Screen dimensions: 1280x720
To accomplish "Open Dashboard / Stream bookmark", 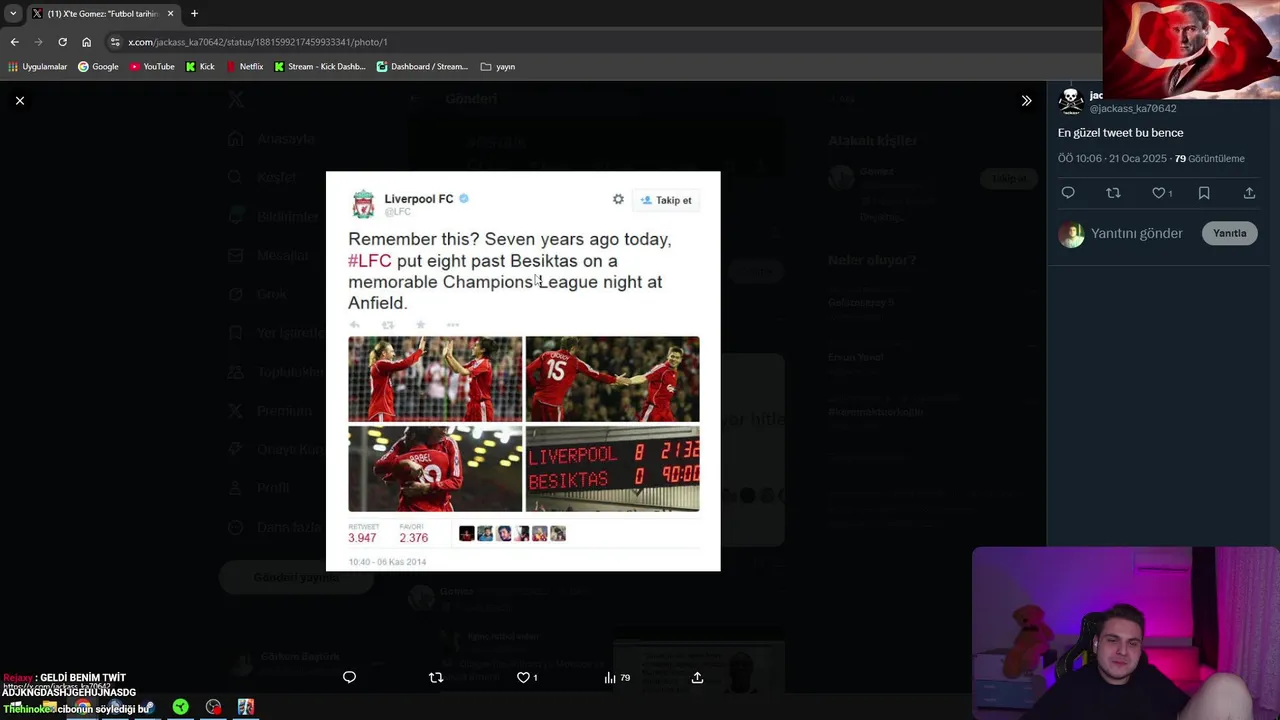I will click(422, 67).
